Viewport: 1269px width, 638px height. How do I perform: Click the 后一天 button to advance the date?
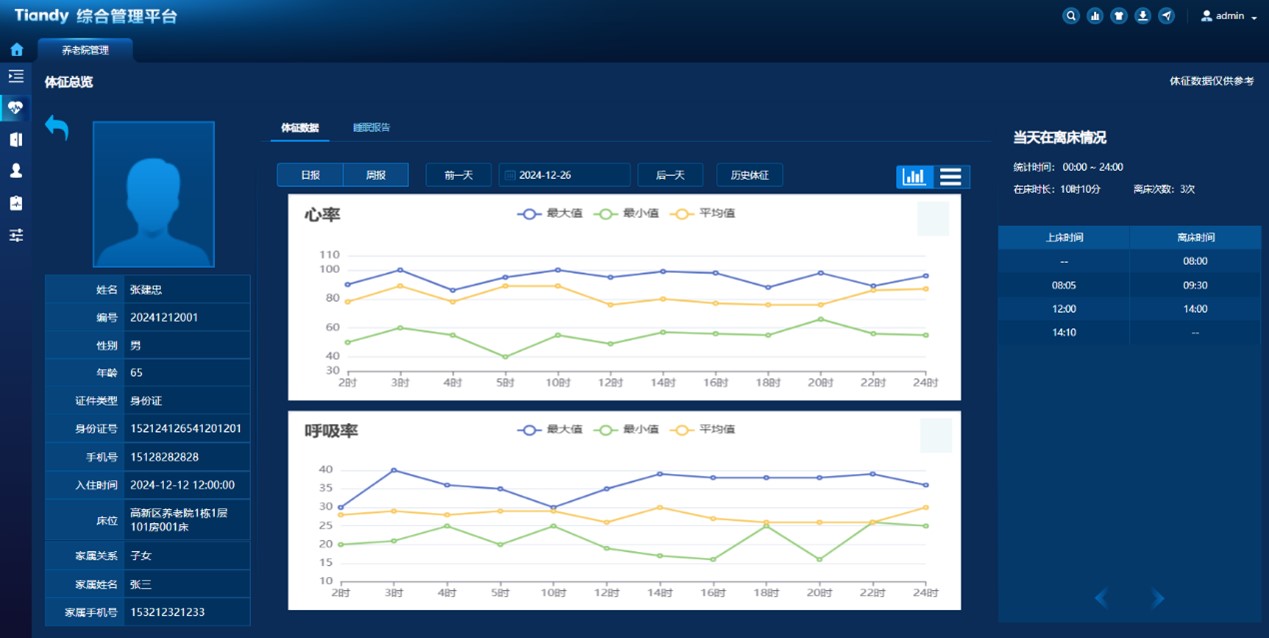pos(670,174)
